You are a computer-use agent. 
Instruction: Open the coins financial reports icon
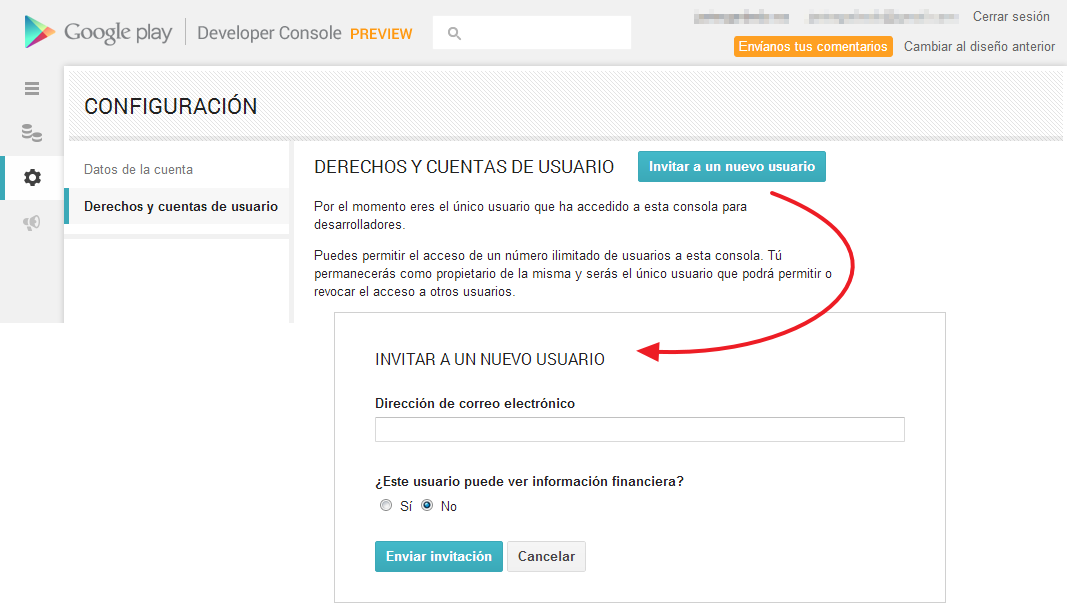coord(32,132)
